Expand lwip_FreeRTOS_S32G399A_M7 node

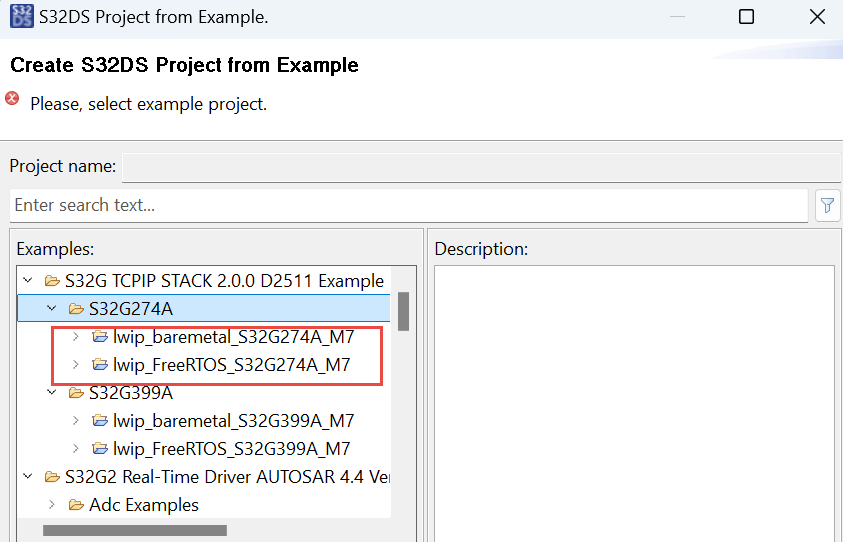[76, 448]
